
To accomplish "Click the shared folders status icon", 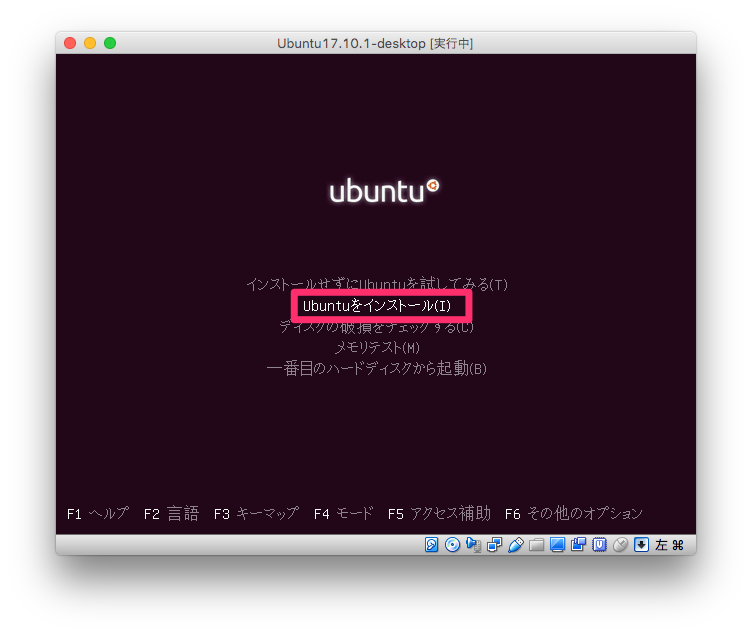I will pyautogui.click(x=536, y=545).
